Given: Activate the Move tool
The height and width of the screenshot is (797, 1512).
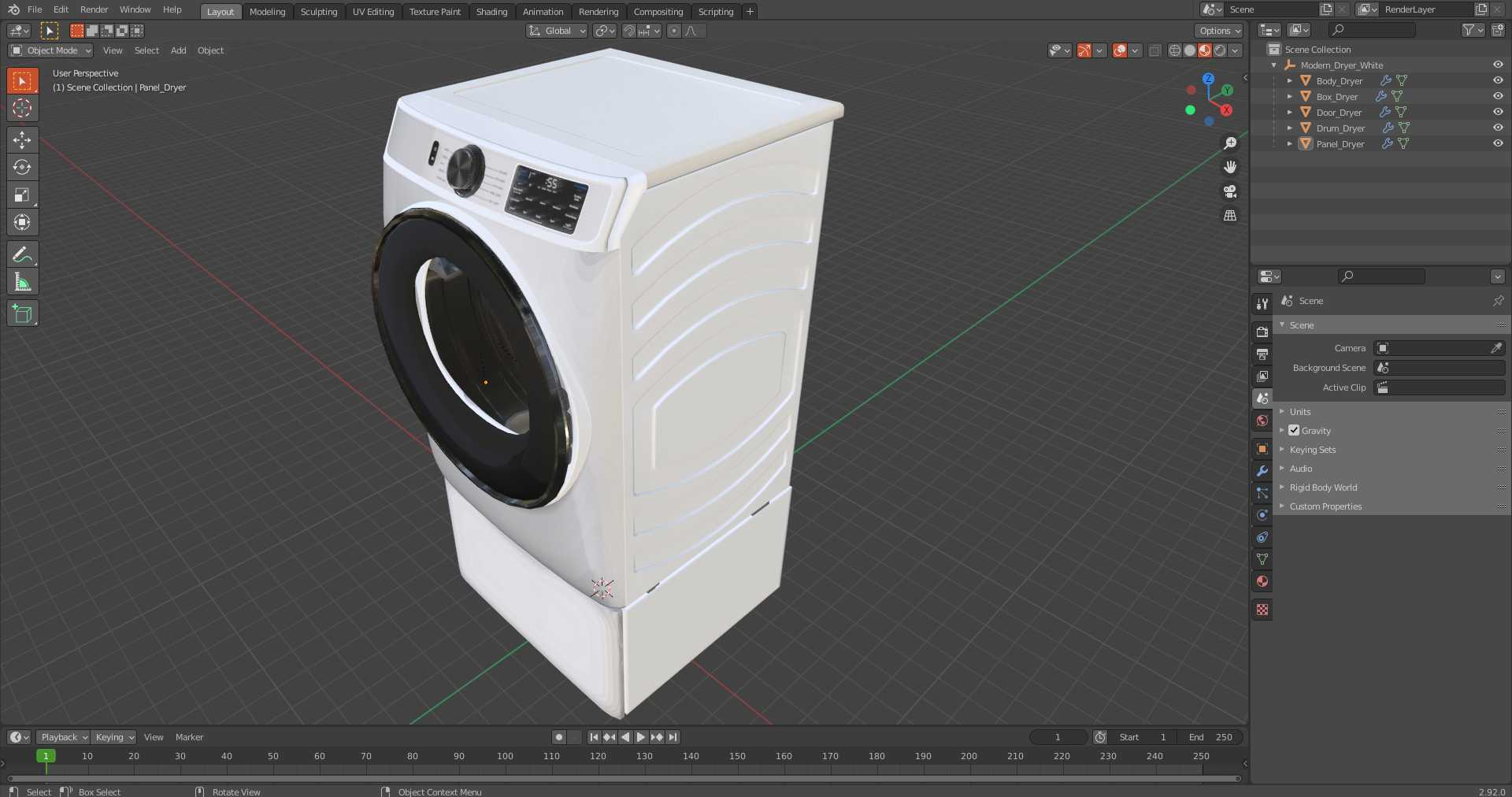Looking at the screenshot, I should point(22,139).
